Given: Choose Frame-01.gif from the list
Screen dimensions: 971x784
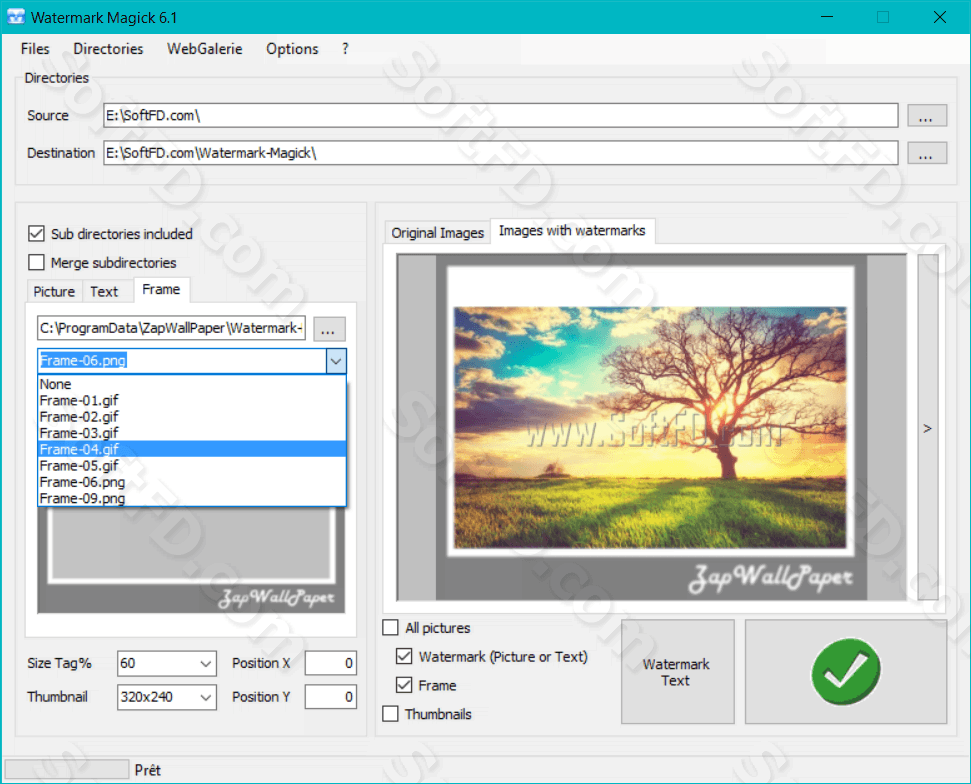Looking at the screenshot, I should pyautogui.click(x=192, y=401).
